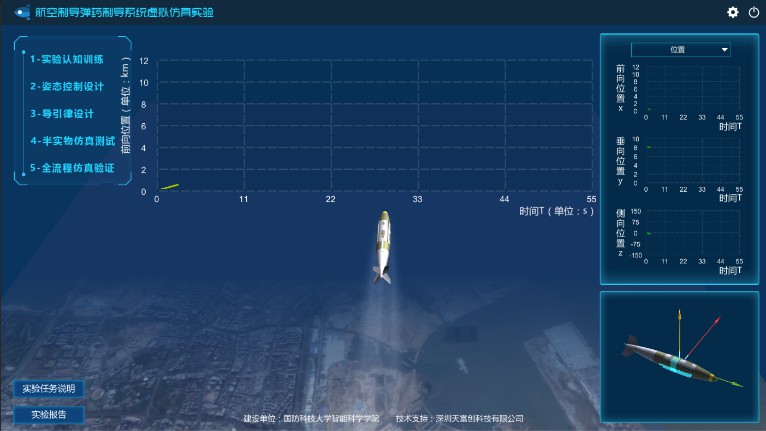This screenshot has width=766, height=431.
Task: Expand the 位置 chart type combo box
Action: (681, 49)
